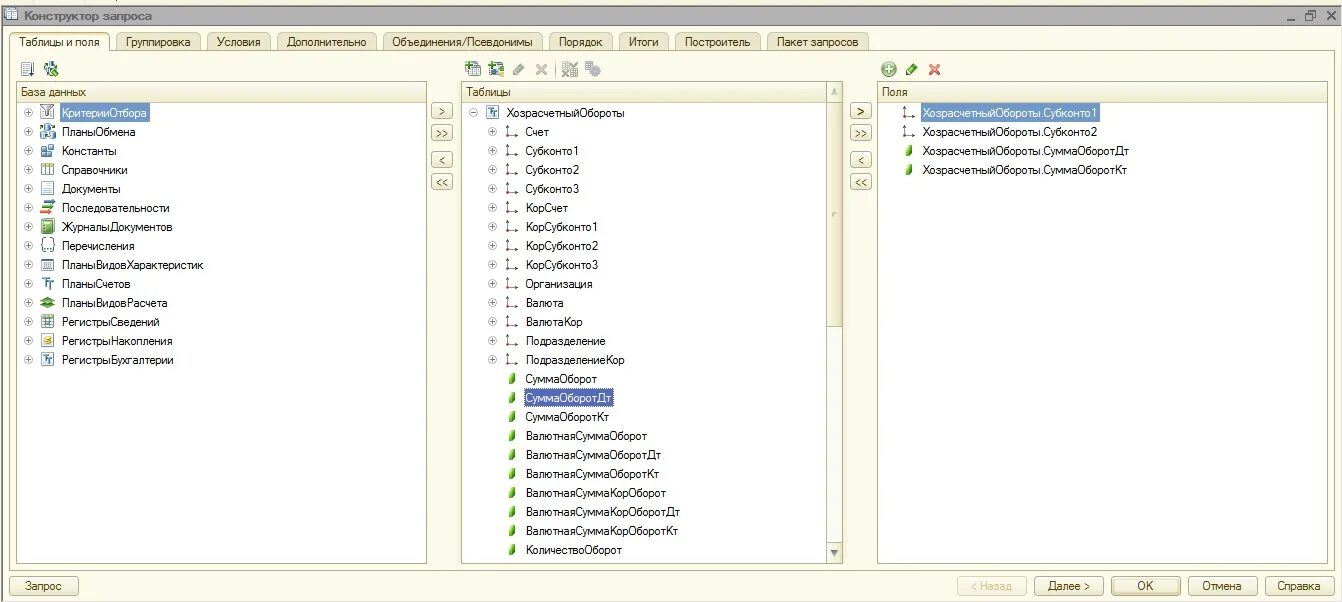Screen dimensions: 1342x602
Task: Click the ХозрасчетныйОбороты table icon
Action: click(x=492, y=112)
